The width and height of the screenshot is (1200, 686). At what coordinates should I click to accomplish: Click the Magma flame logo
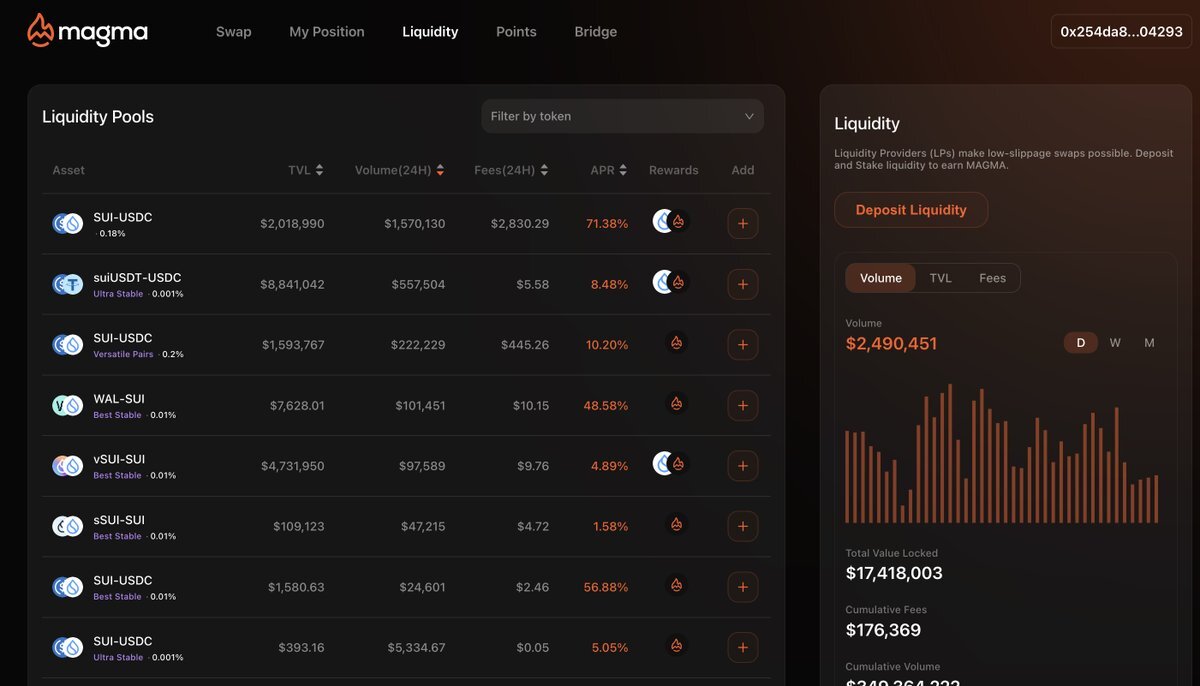pyautogui.click(x=41, y=31)
